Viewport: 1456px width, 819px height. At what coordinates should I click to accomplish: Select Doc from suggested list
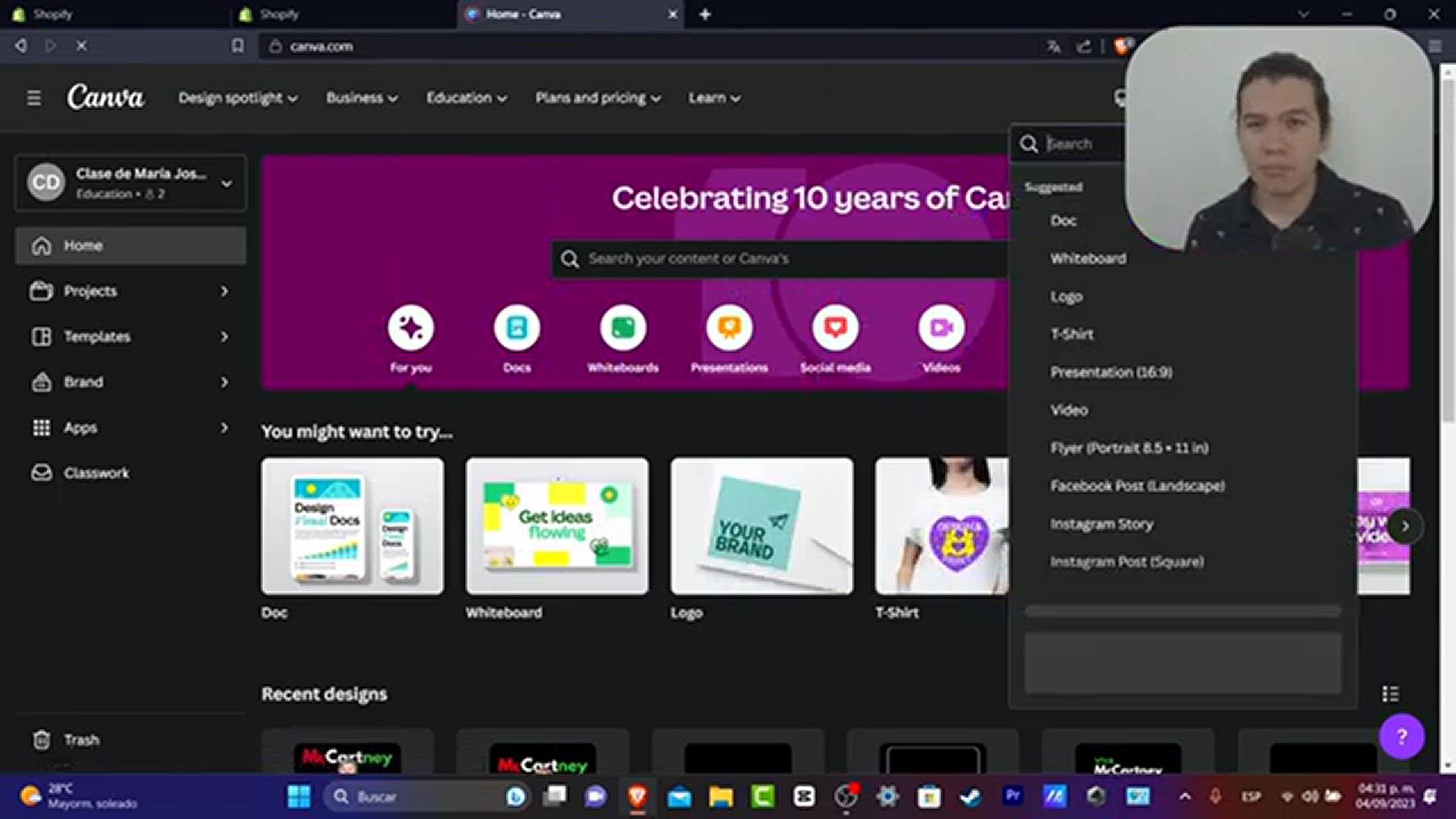pyautogui.click(x=1063, y=221)
